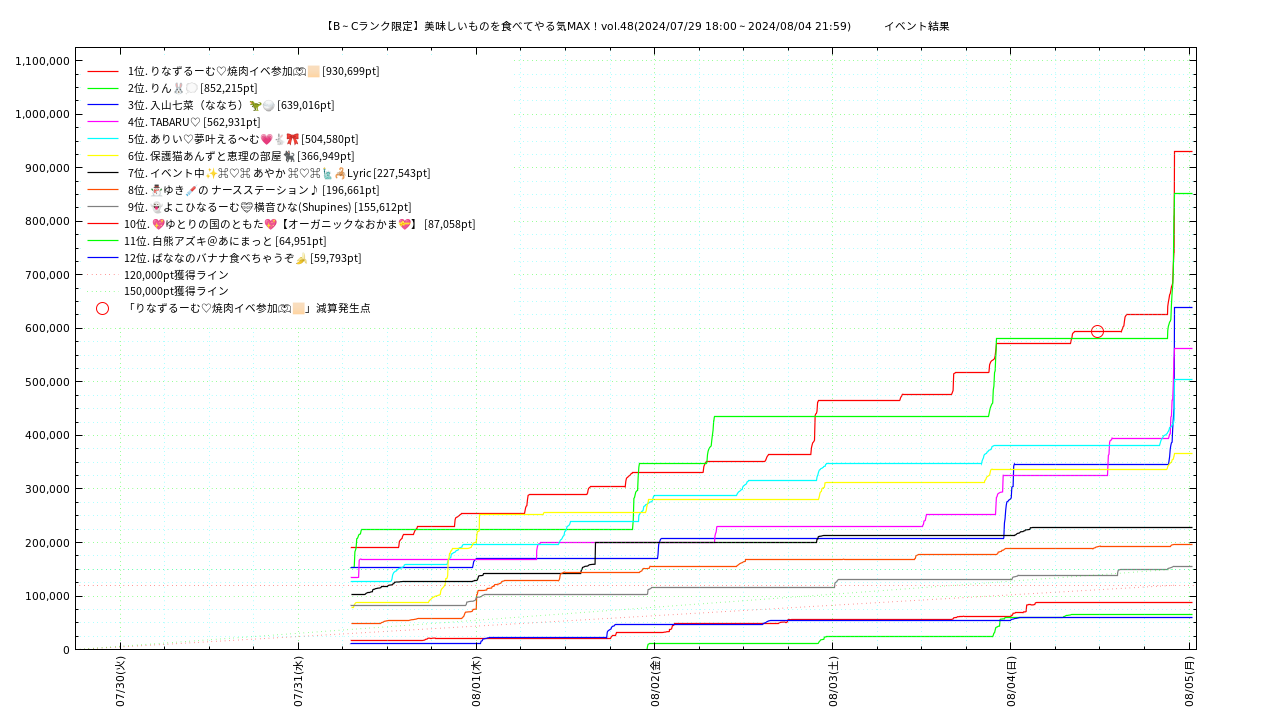Click the ghost emoji in the 9位 entry
This screenshot has height=720, width=1280.
(155, 207)
